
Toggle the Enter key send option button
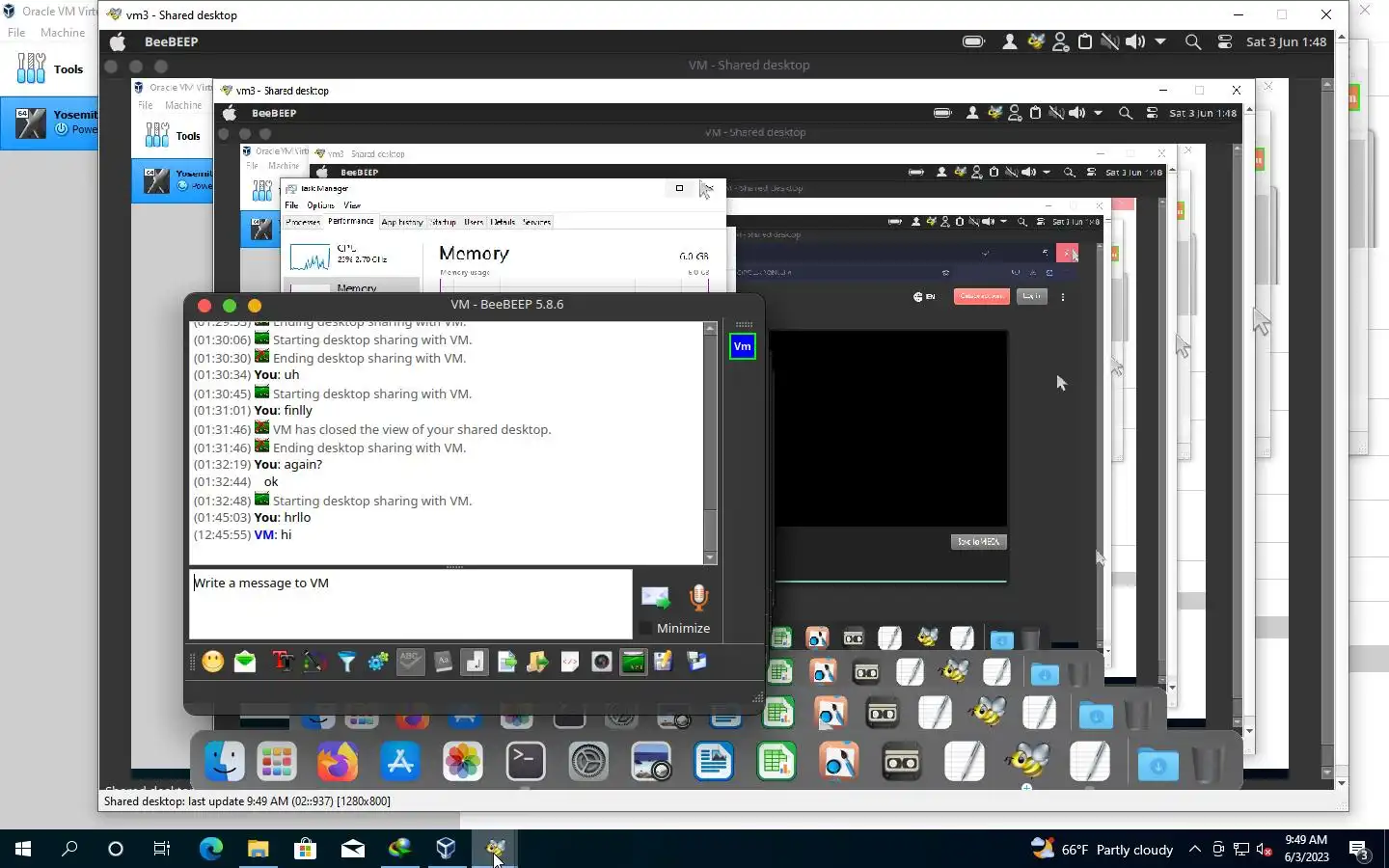pos(475,662)
